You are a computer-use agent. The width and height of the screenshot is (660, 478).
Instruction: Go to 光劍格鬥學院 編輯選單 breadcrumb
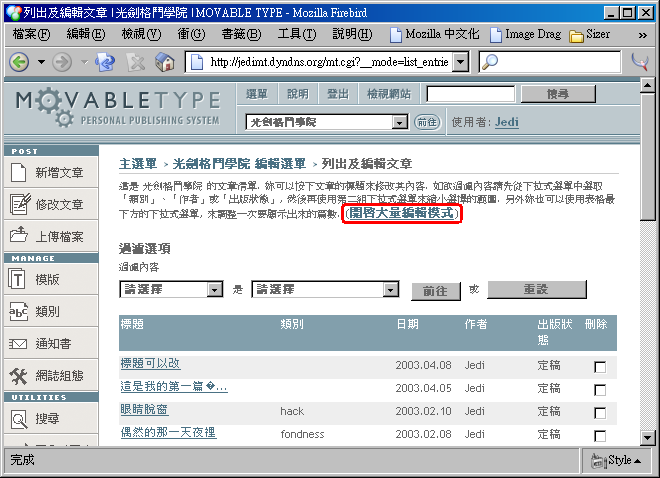click(x=239, y=164)
